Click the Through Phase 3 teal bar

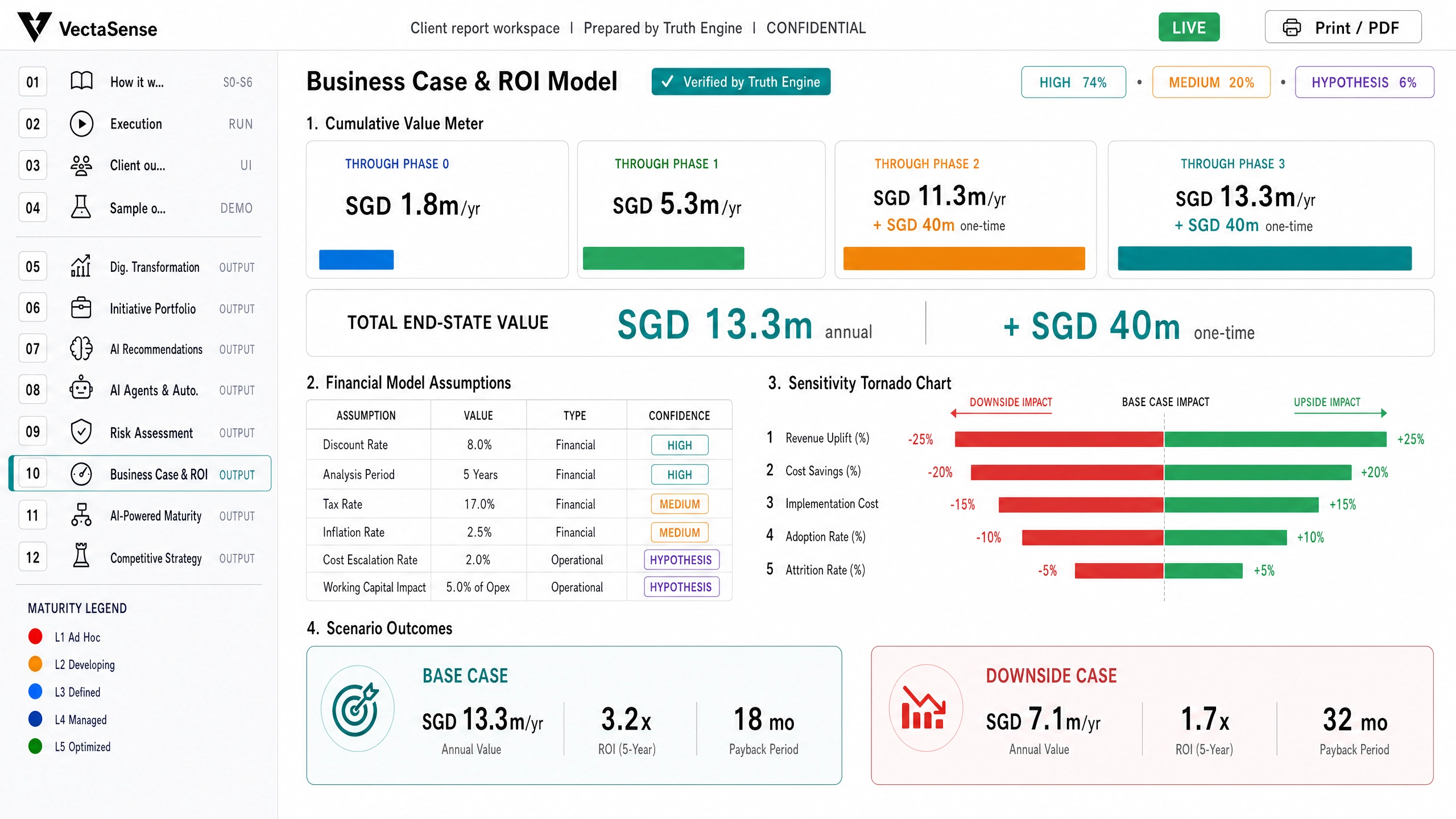pyautogui.click(x=1264, y=258)
